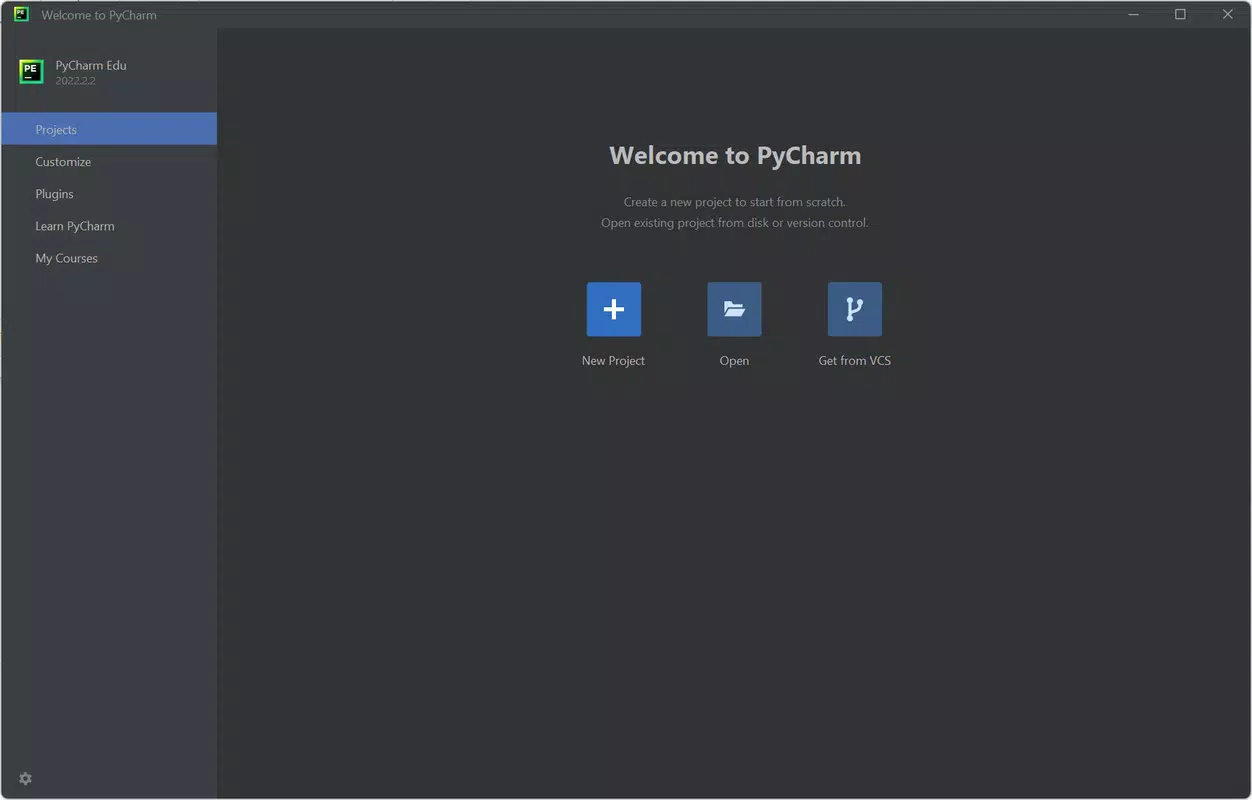1252x800 pixels.
Task: Click the Welcome to PyCharm heading
Action: point(735,155)
